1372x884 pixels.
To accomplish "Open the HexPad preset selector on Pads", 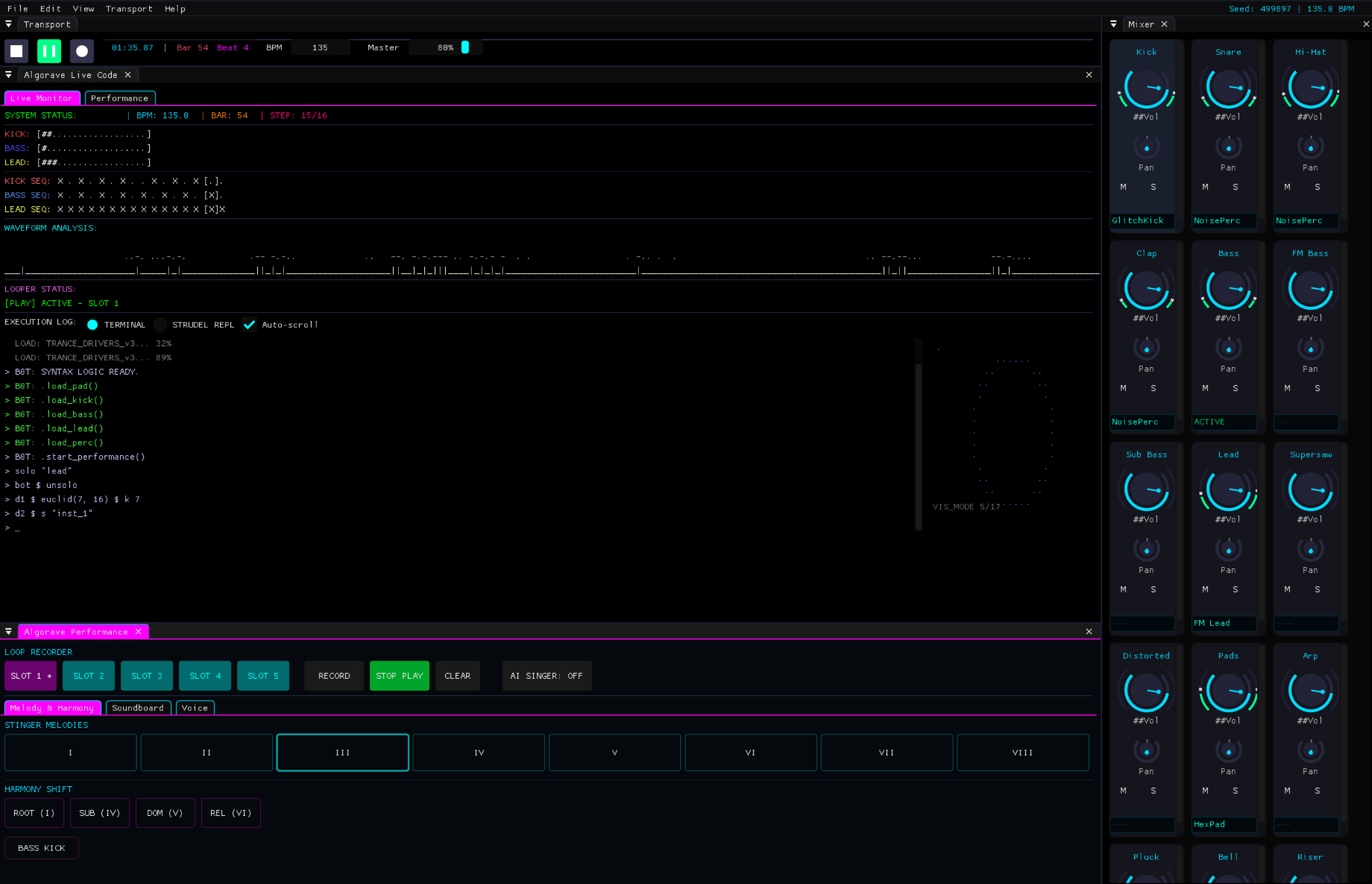I will click(1224, 824).
